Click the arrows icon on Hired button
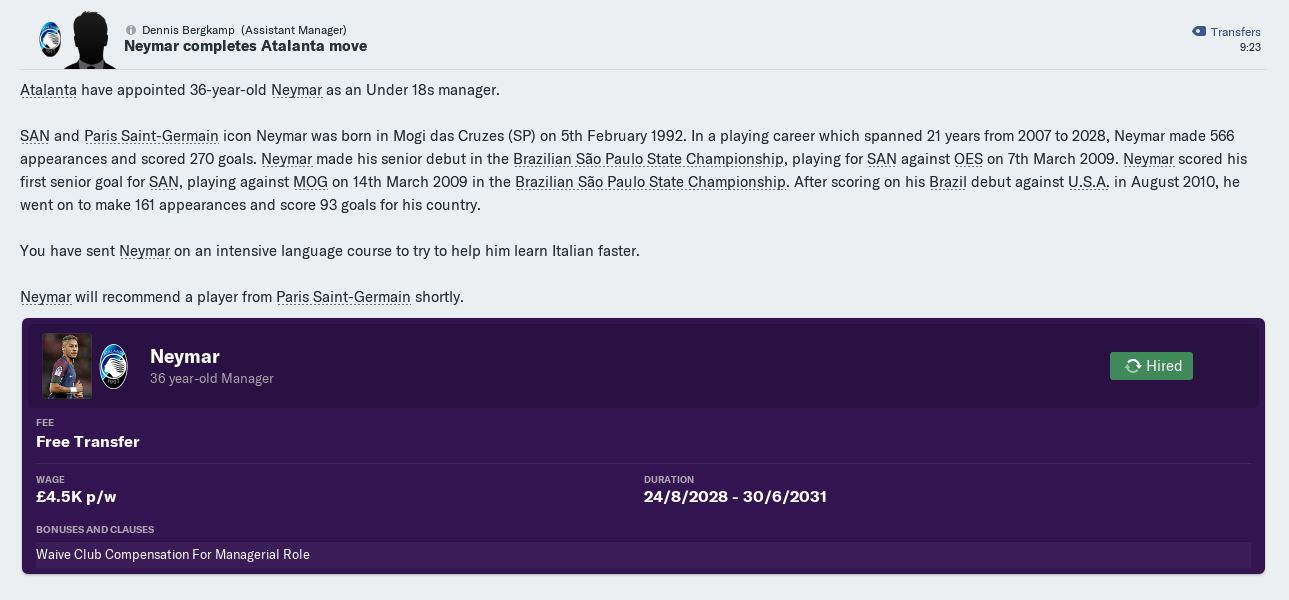 (x=1133, y=366)
